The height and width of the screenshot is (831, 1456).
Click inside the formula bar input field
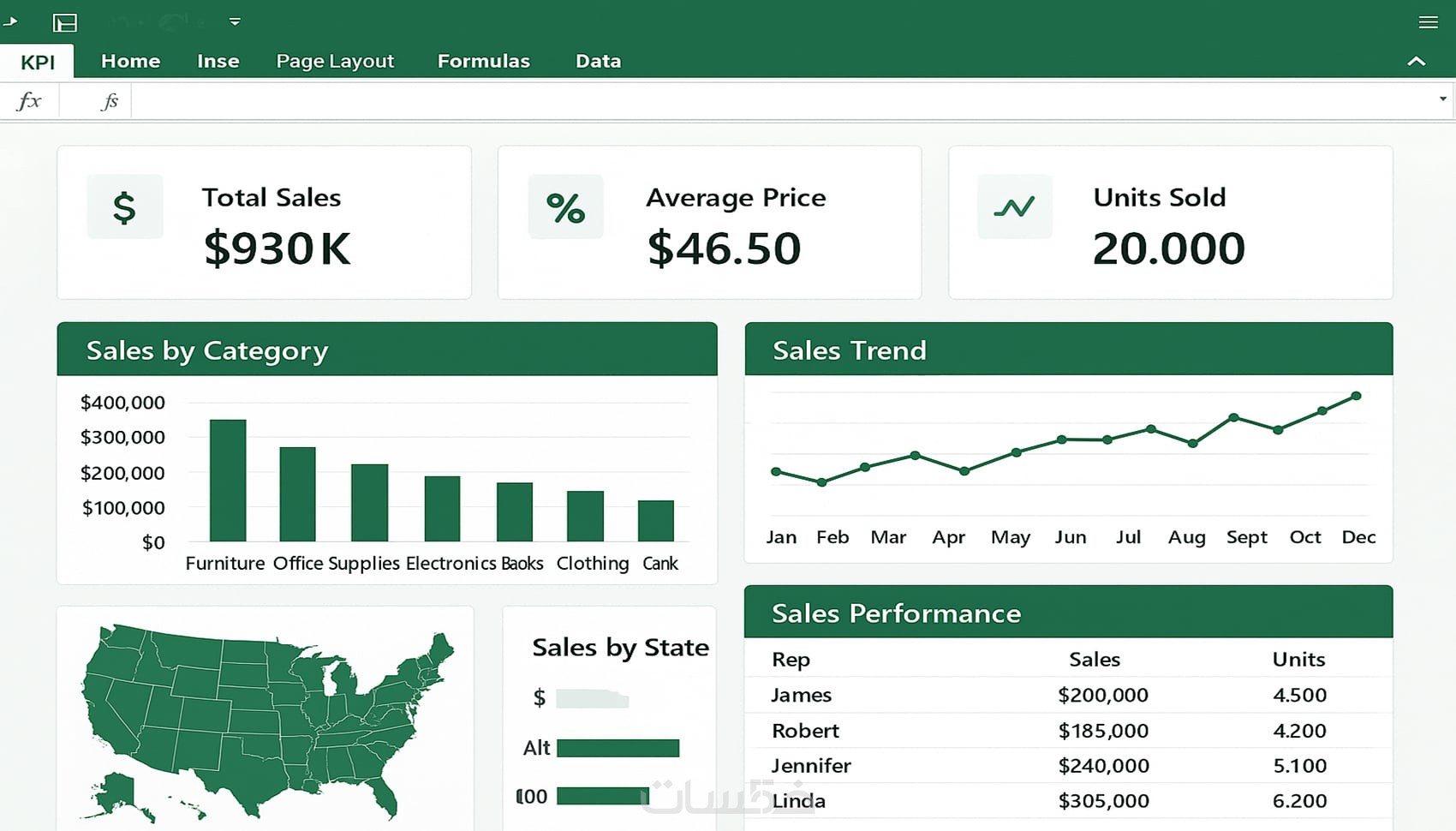pos(771,101)
